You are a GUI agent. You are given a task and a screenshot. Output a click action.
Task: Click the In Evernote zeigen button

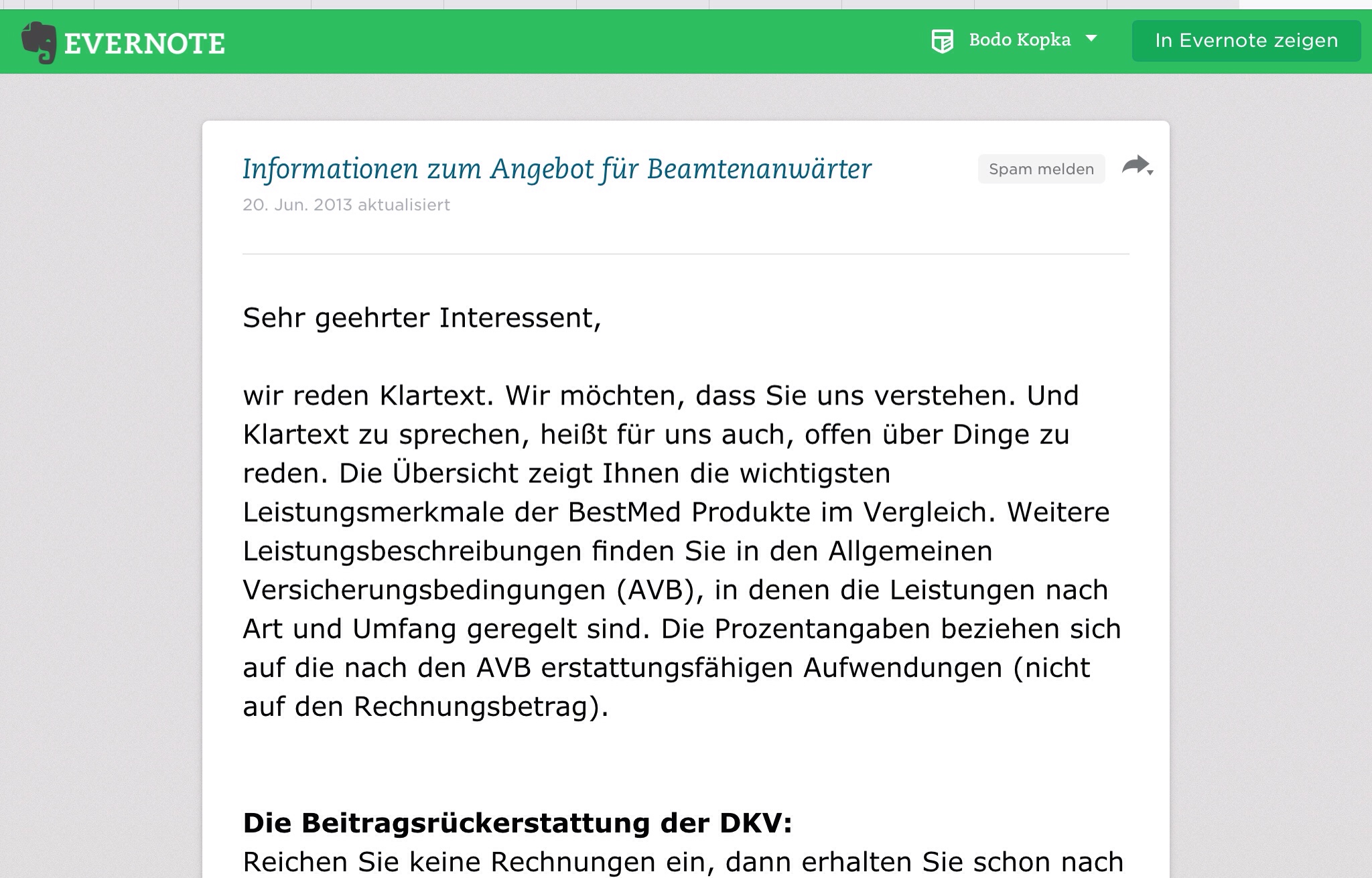pos(1246,41)
